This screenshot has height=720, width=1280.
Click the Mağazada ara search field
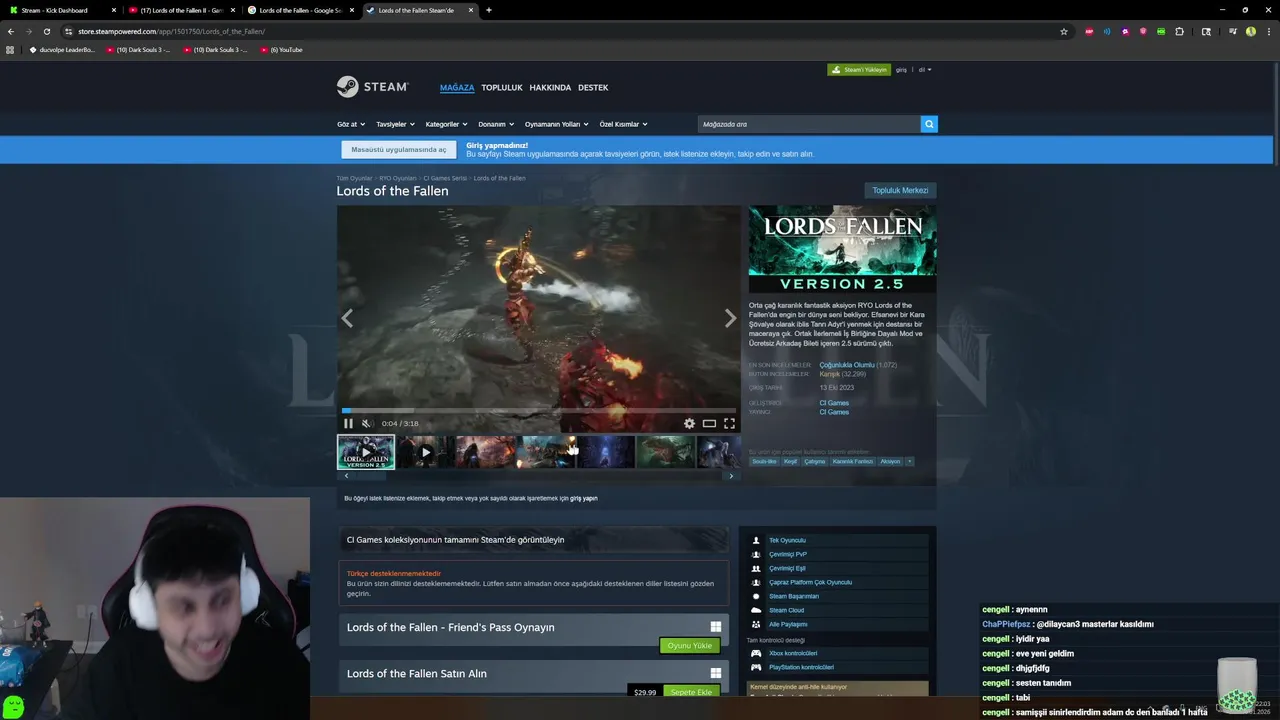click(809, 124)
